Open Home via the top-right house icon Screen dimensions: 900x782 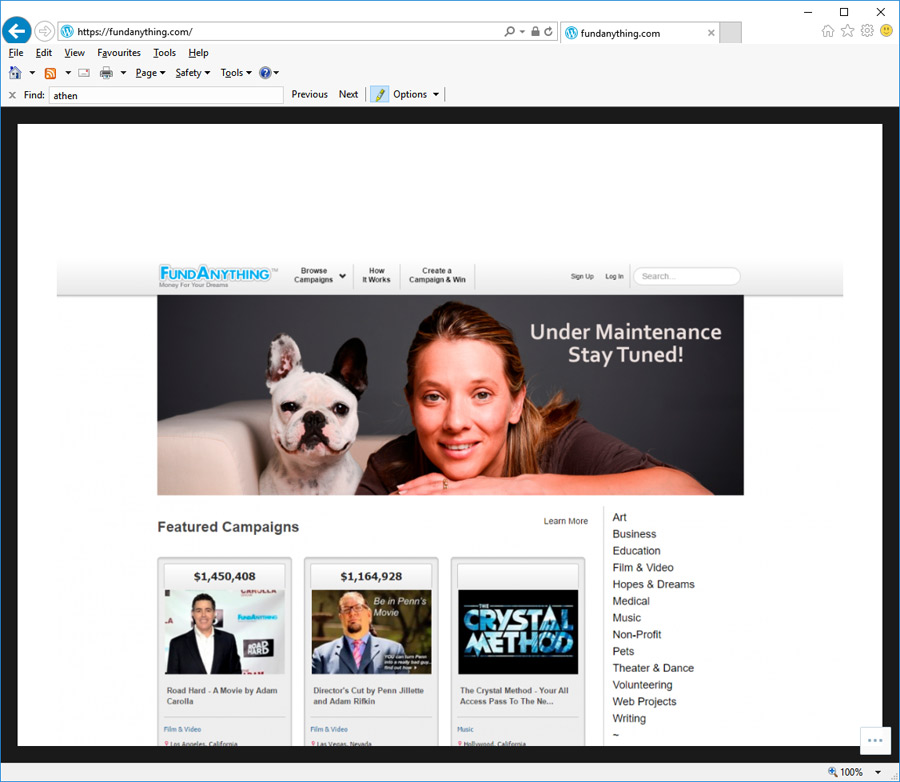828,31
